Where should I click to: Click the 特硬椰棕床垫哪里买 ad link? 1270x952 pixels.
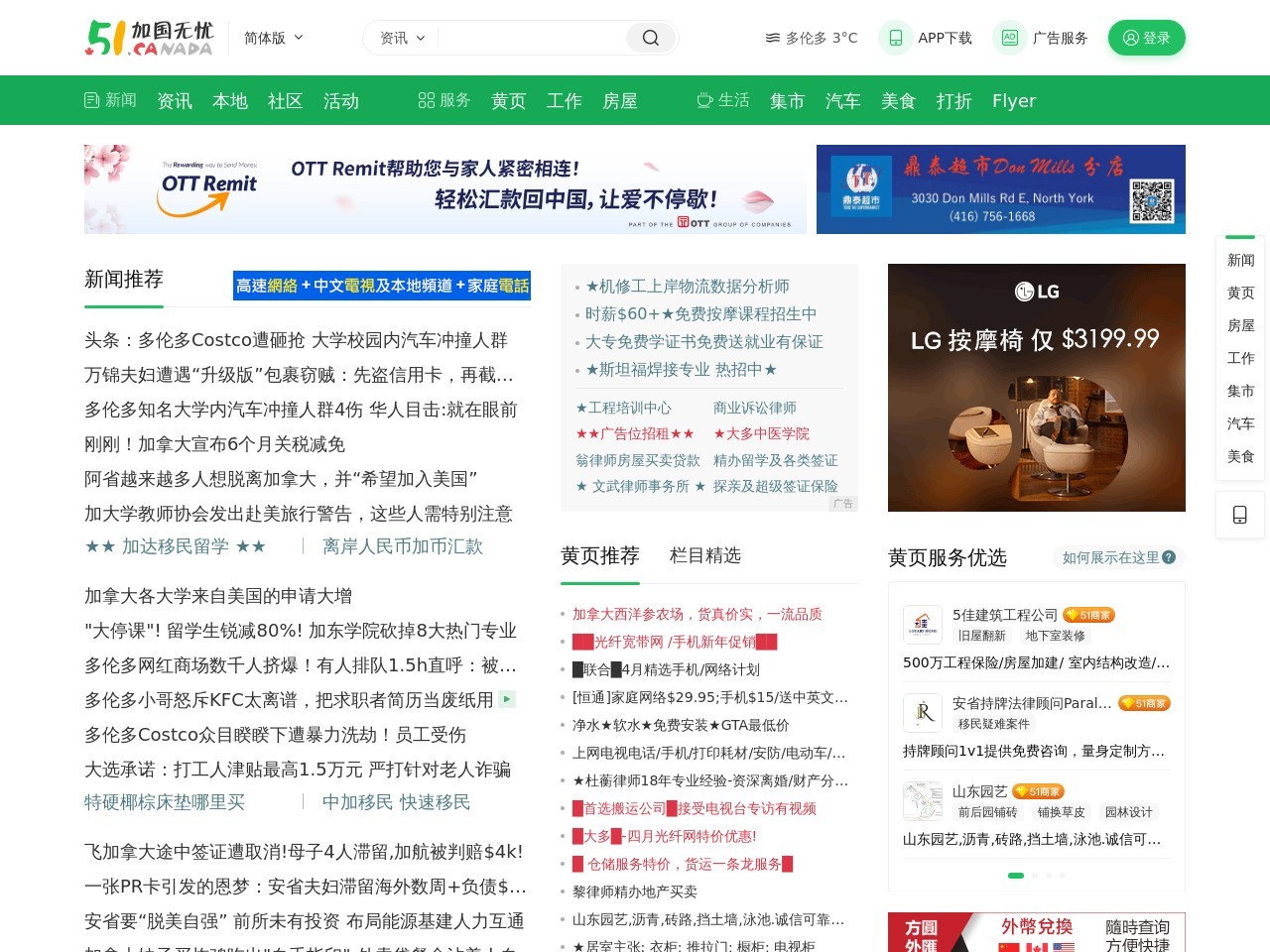[x=165, y=802]
